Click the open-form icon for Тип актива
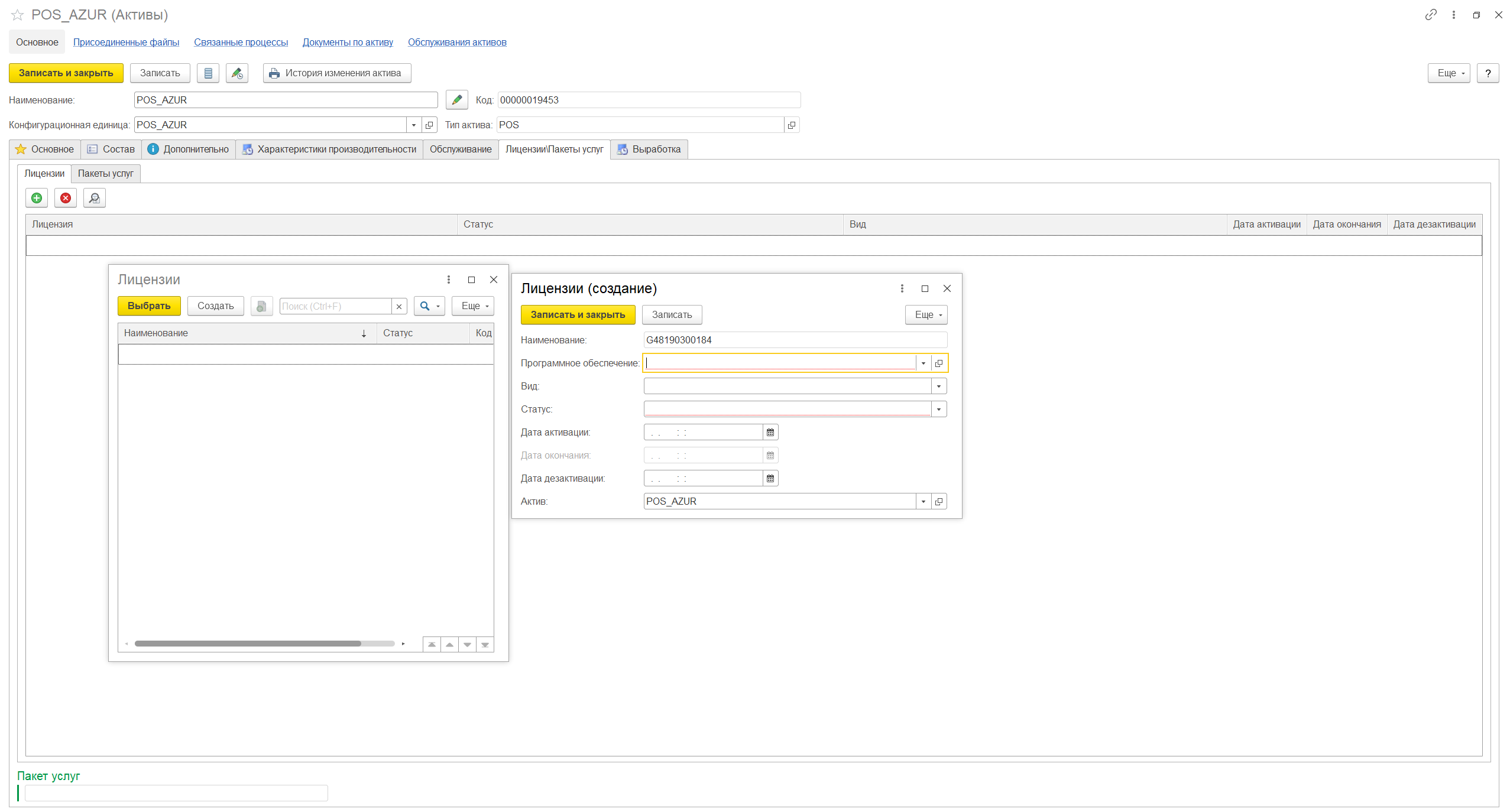This screenshot has width=1510, height=812. click(x=792, y=125)
